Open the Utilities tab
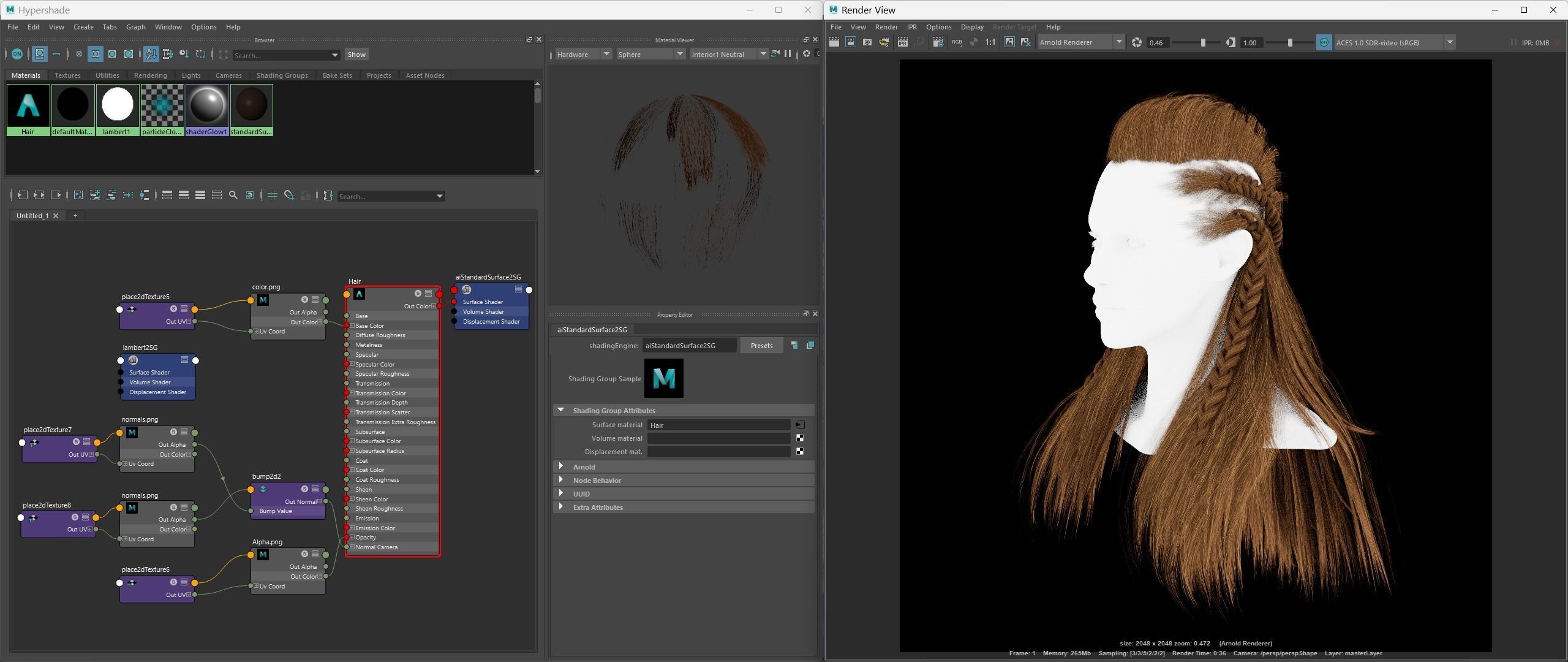1568x662 pixels. pyautogui.click(x=107, y=75)
